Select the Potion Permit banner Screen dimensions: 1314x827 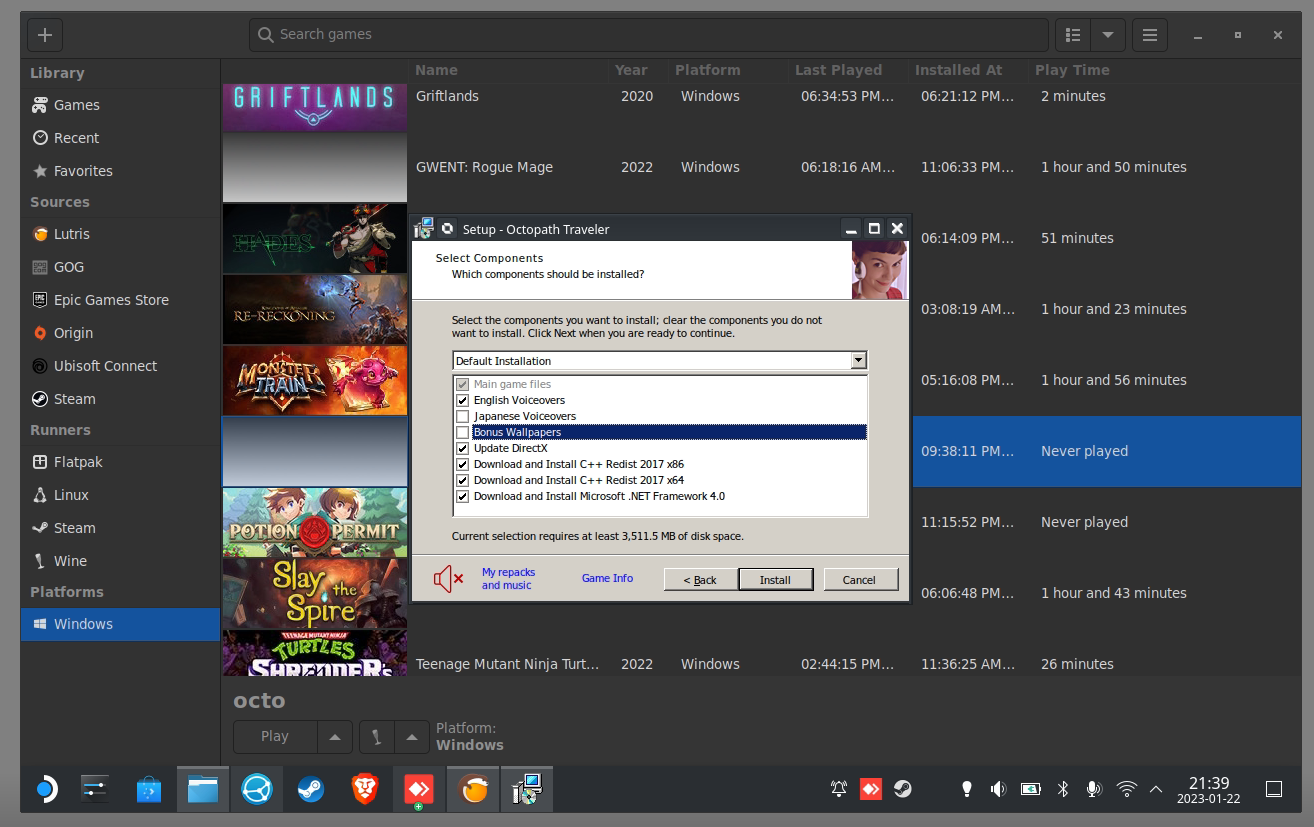(x=315, y=522)
